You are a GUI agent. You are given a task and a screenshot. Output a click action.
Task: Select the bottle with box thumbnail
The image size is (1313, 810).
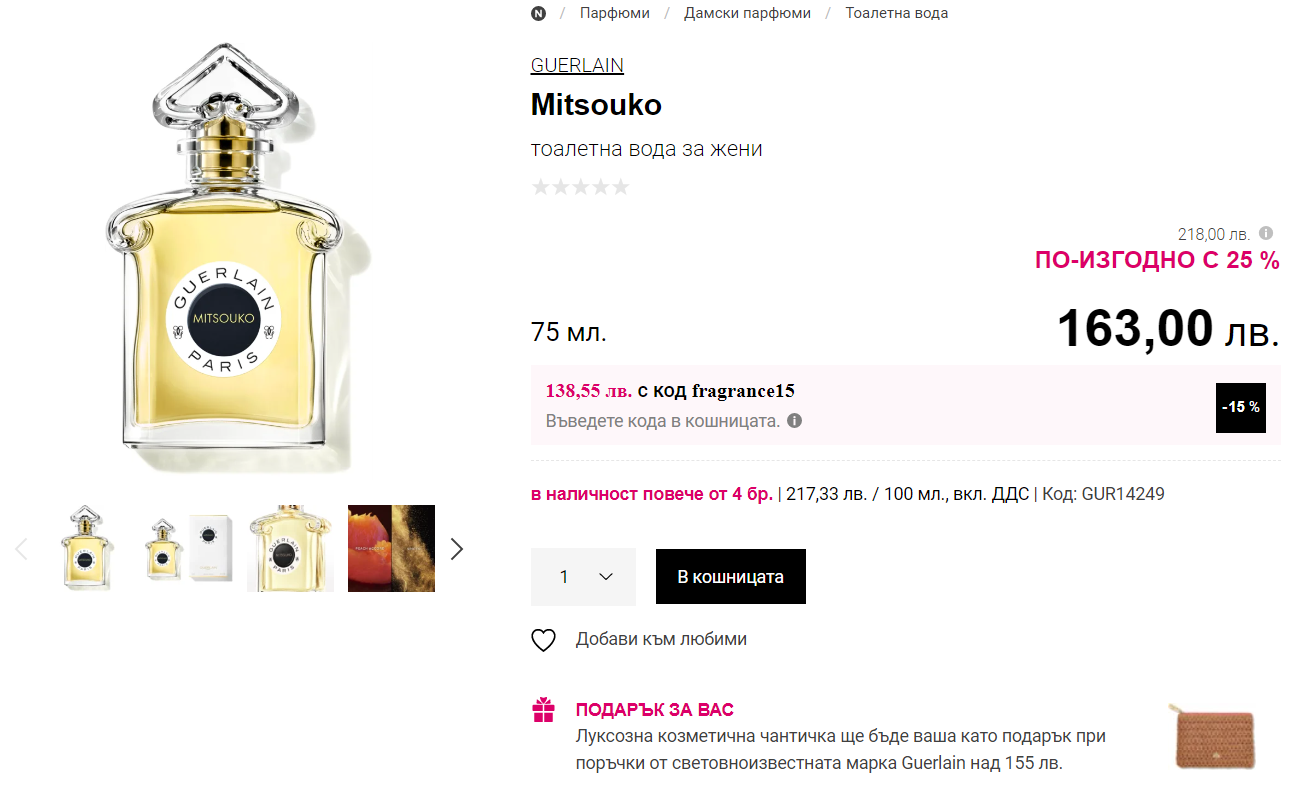pos(189,549)
